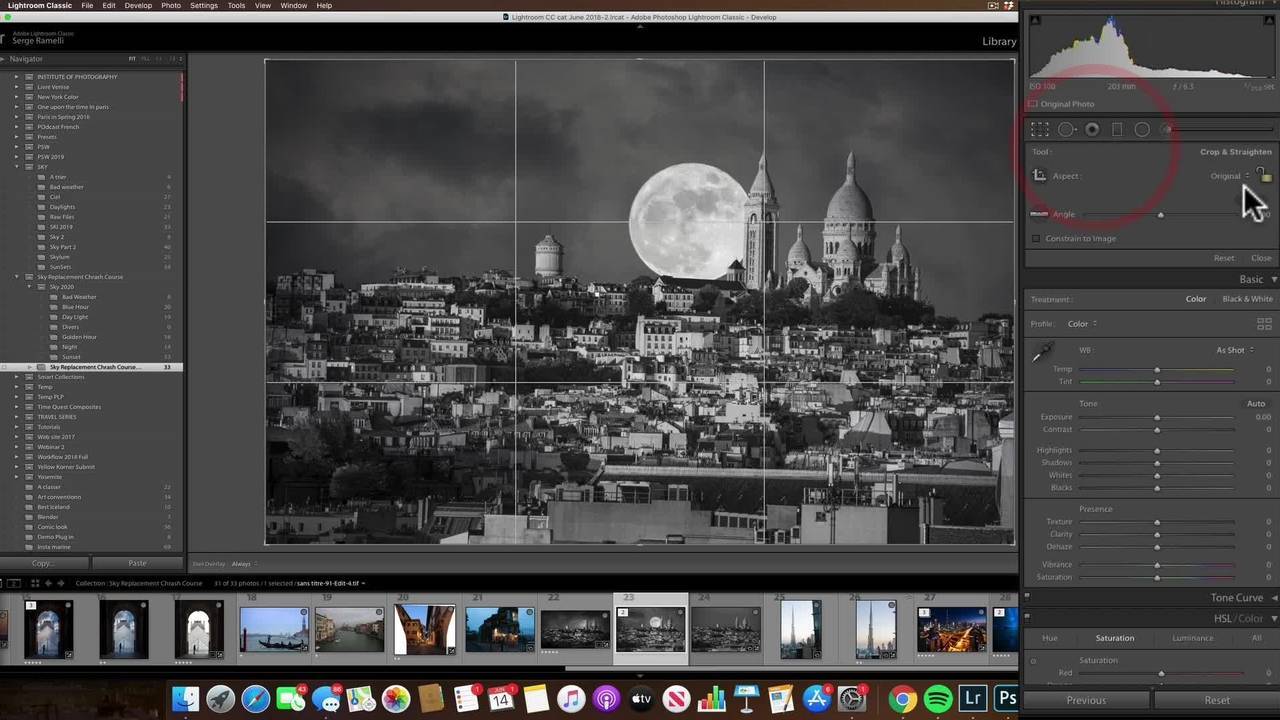Open the Photos app in the Dock

click(x=396, y=699)
